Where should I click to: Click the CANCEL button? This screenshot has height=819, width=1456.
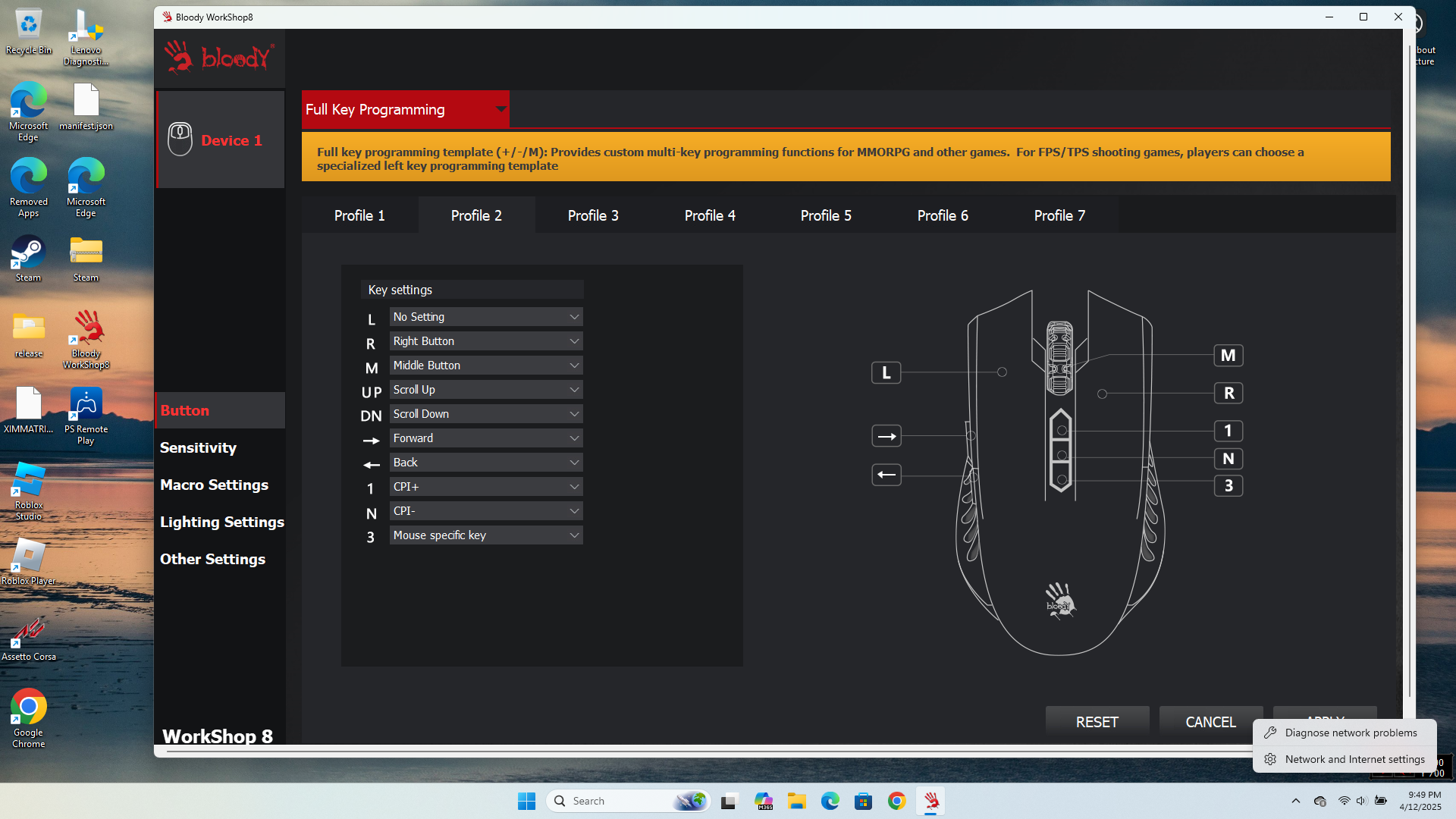point(1210,722)
